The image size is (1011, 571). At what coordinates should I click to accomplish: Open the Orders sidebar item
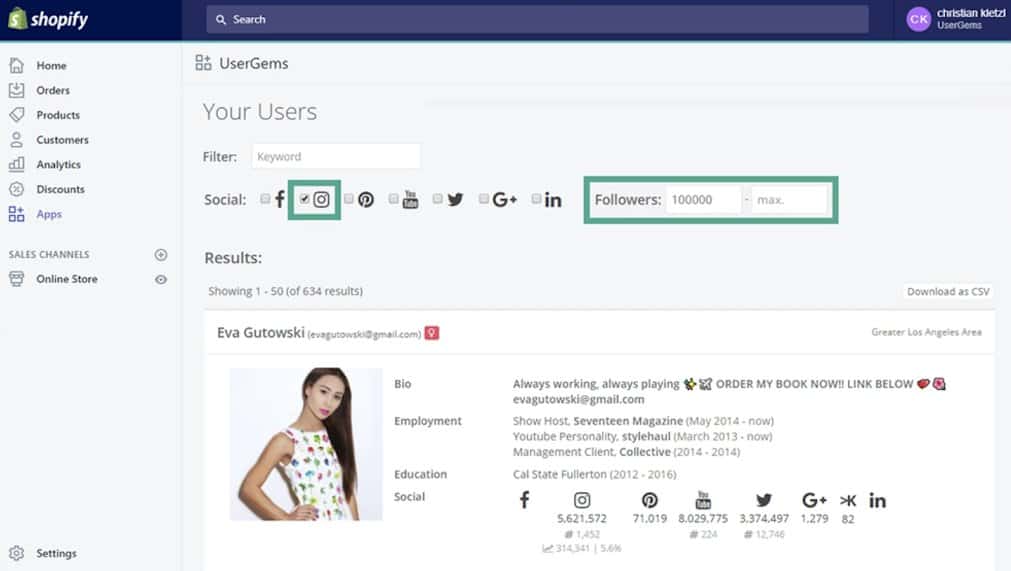pos(53,90)
